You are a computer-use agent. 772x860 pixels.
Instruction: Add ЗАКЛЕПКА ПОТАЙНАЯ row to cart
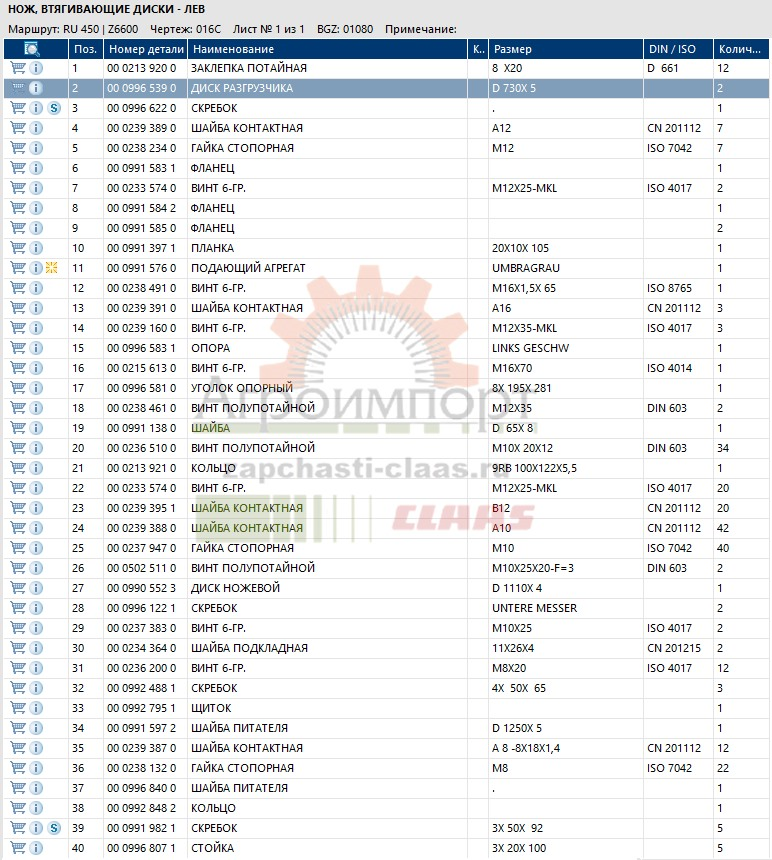click(x=18, y=68)
